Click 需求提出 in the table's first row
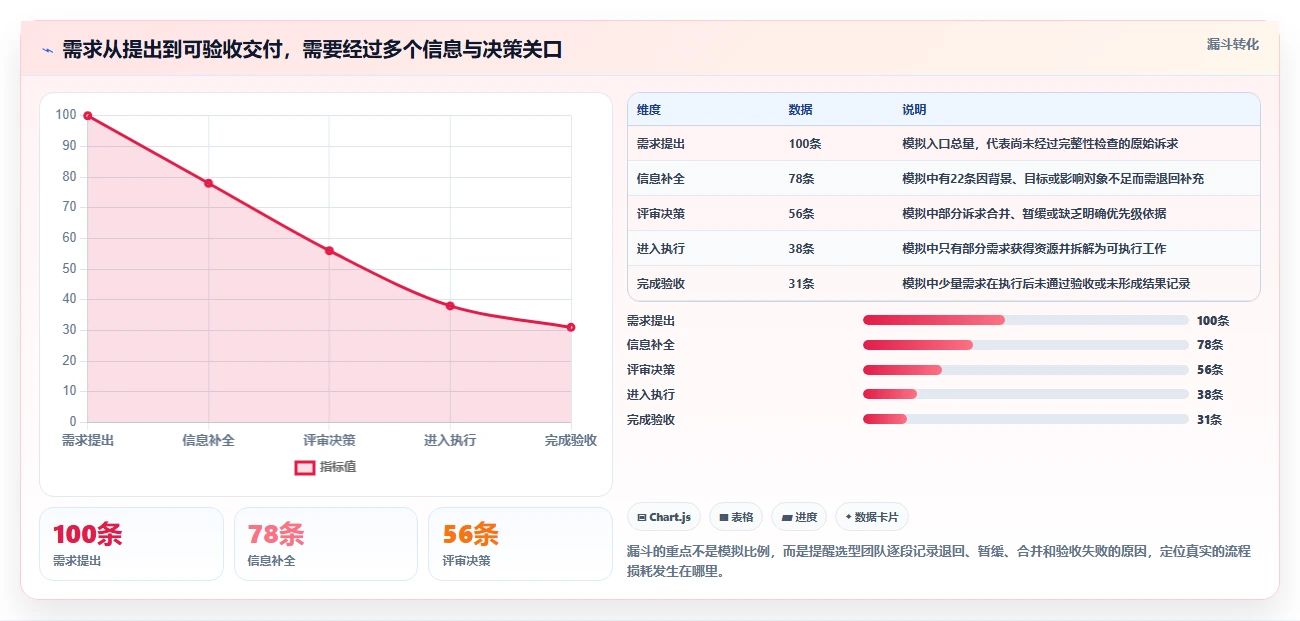Screen dimensions: 1300x621 [661, 144]
